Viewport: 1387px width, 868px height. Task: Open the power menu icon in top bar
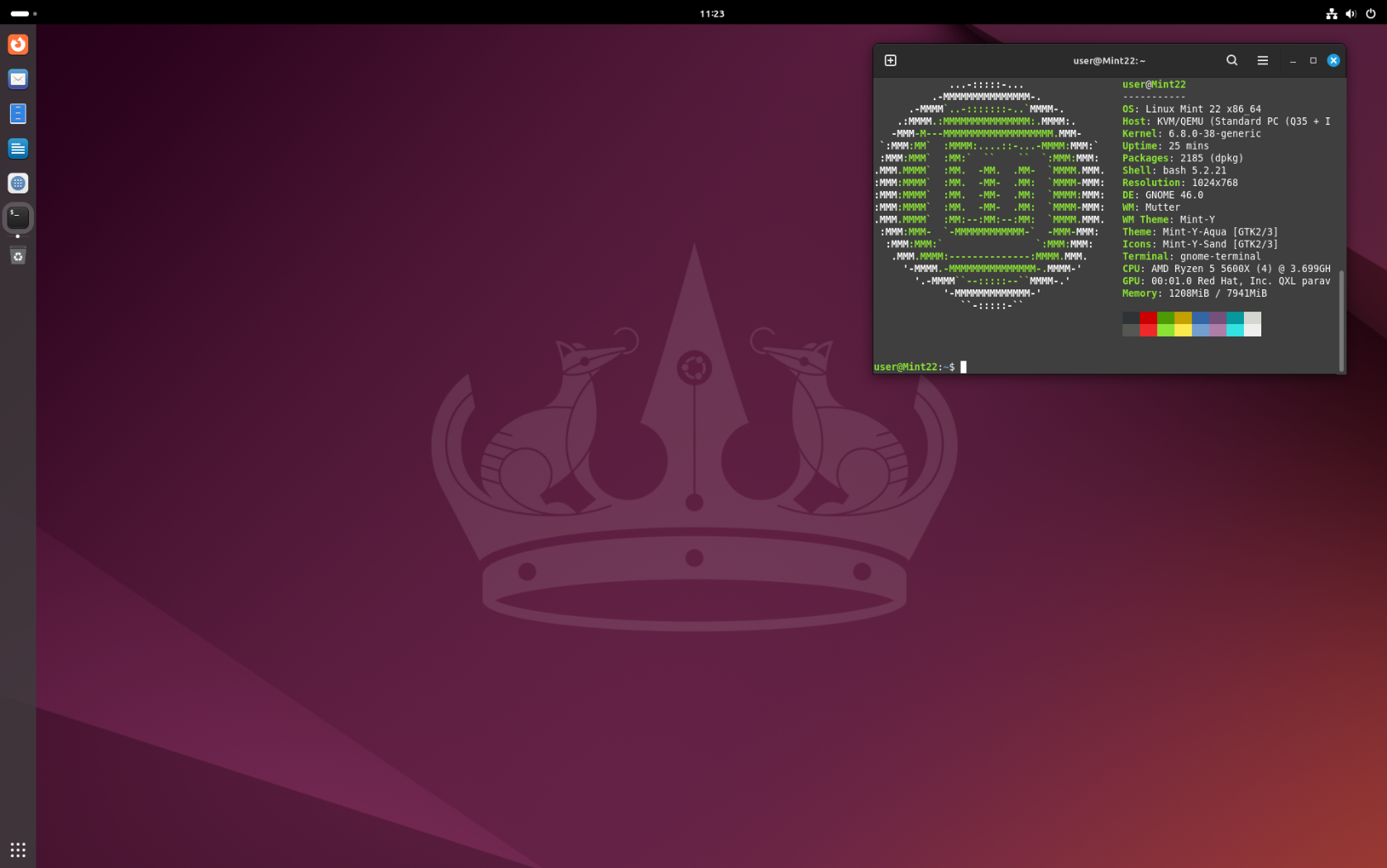tap(1370, 13)
